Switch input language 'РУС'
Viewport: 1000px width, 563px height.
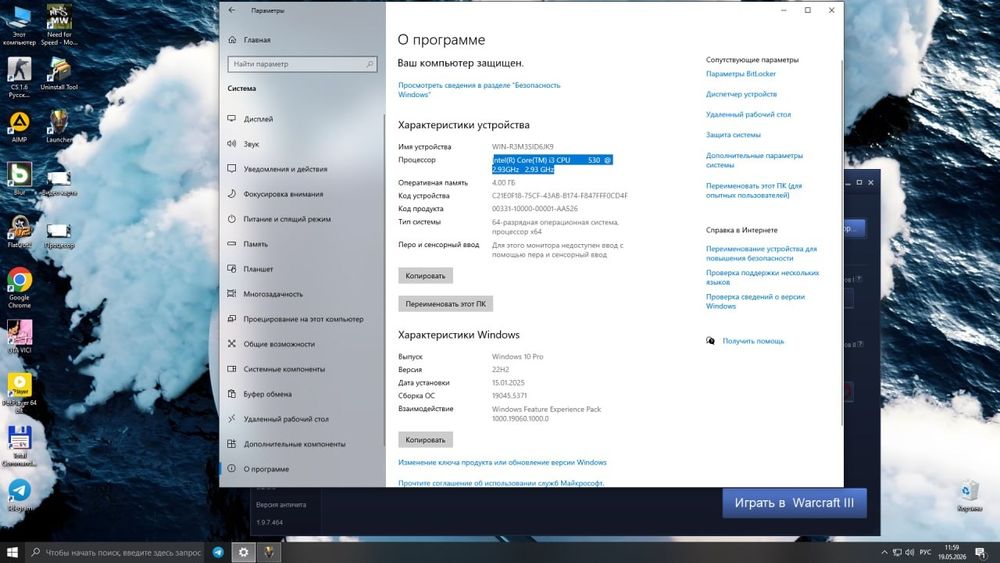tap(925, 552)
